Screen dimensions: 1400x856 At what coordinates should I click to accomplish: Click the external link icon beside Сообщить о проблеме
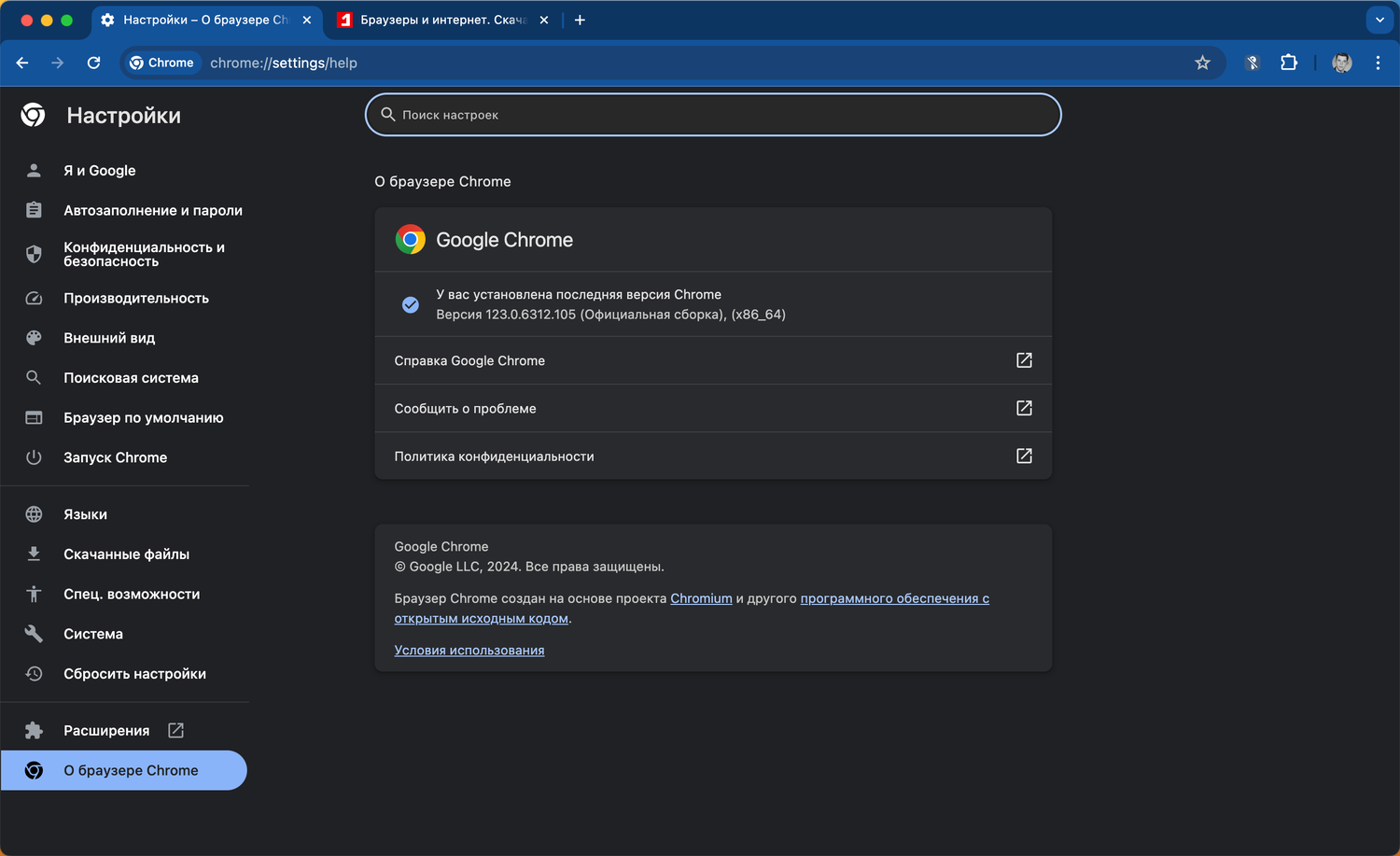1024,408
